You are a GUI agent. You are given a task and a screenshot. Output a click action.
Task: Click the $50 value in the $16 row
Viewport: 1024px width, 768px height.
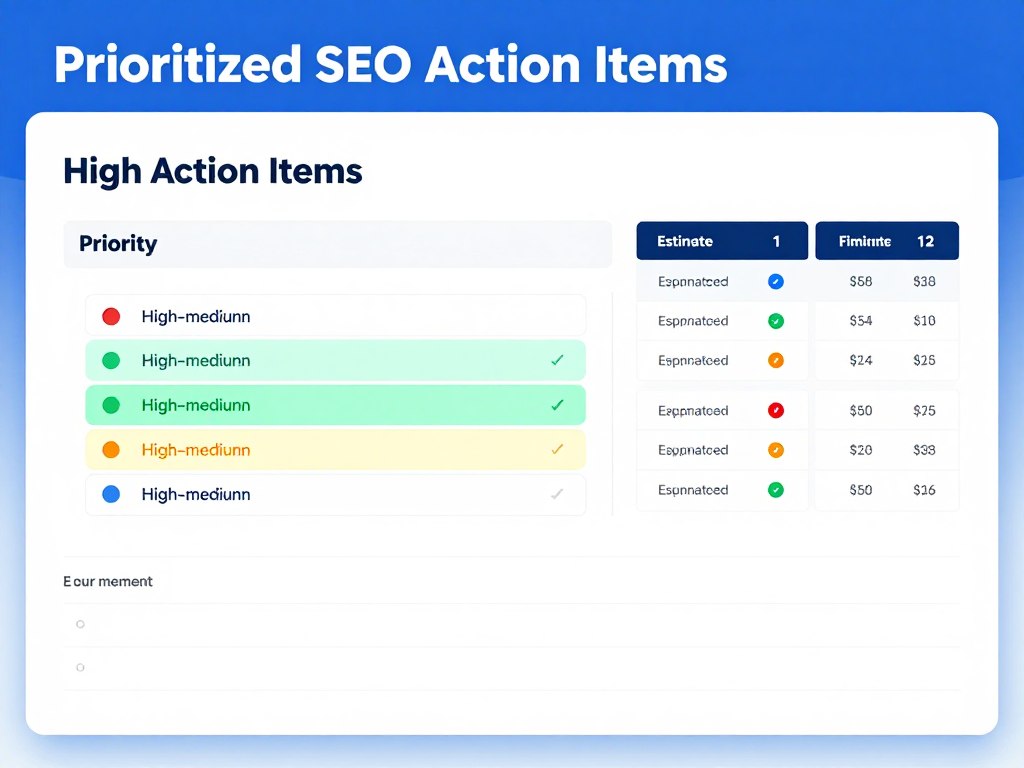click(861, 490)
